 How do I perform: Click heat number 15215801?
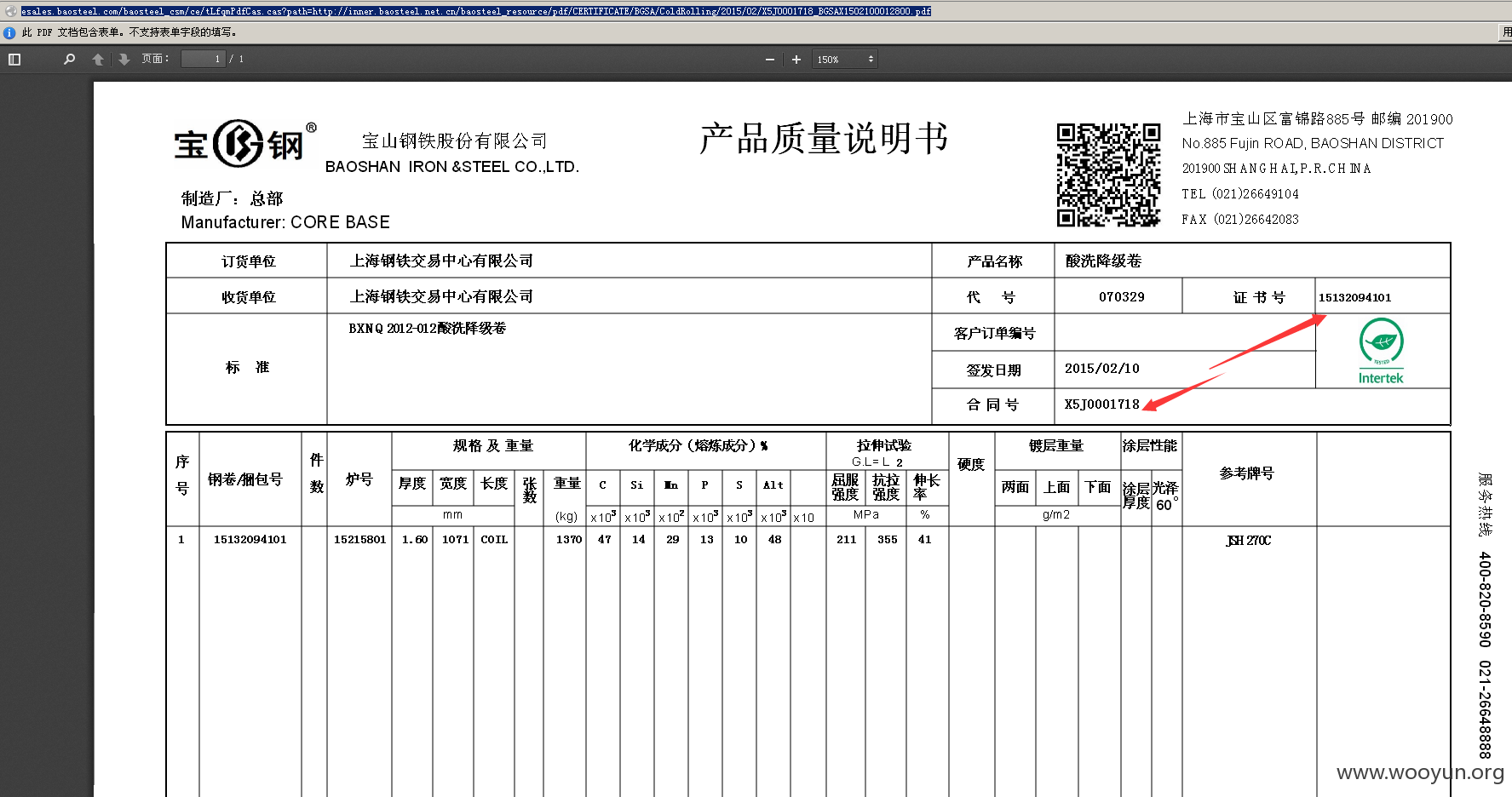tap(359, 540)
